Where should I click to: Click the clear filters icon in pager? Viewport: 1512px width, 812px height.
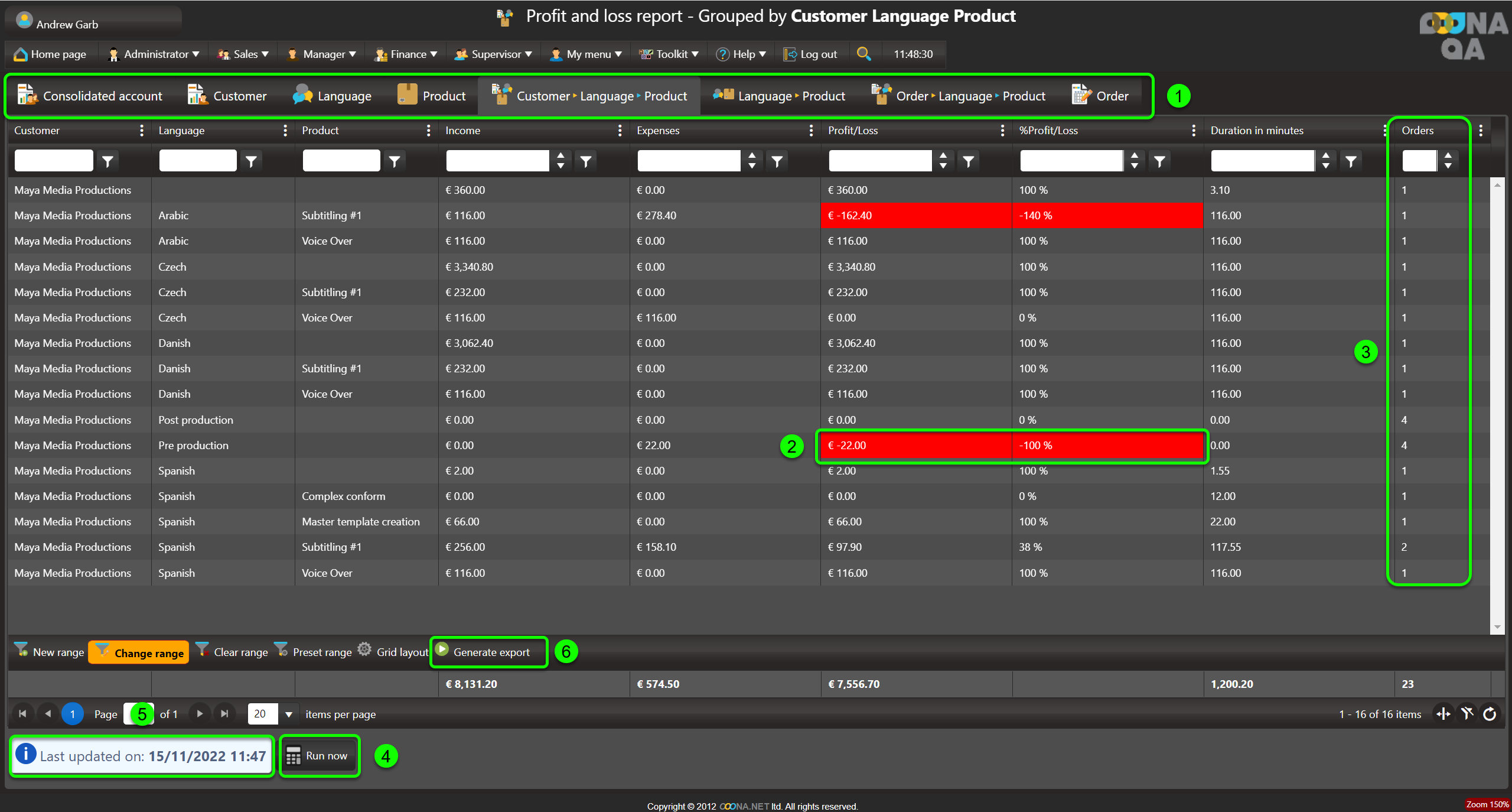tap(1467, 714)
